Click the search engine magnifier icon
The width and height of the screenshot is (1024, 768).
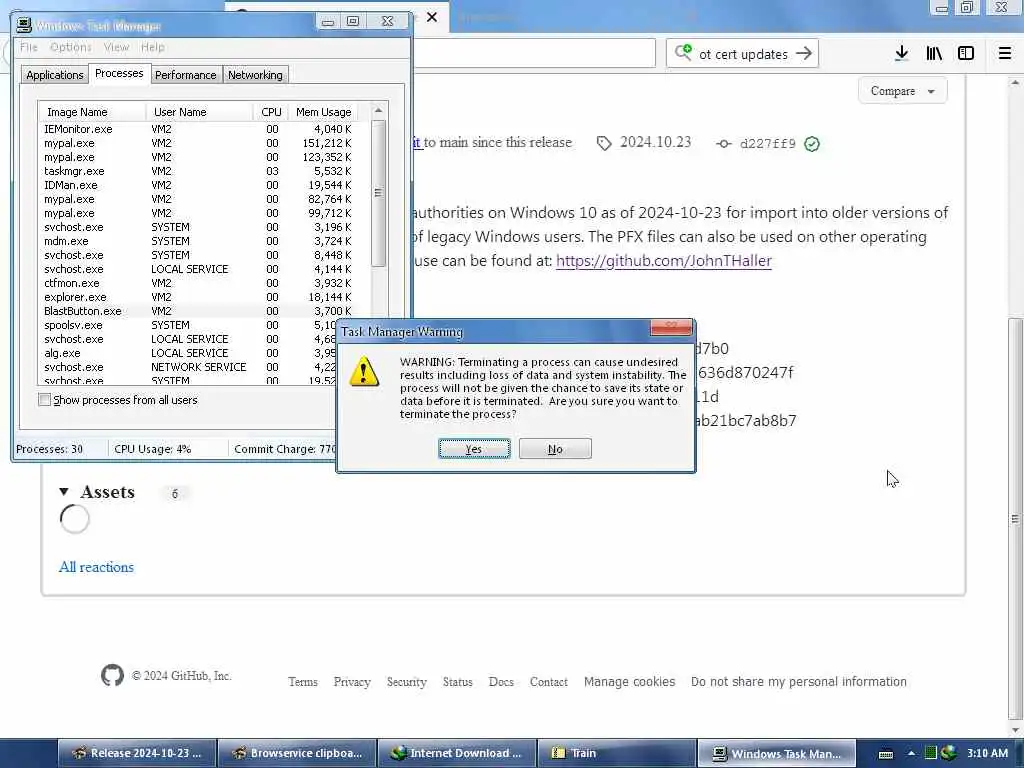coord(683,52)
